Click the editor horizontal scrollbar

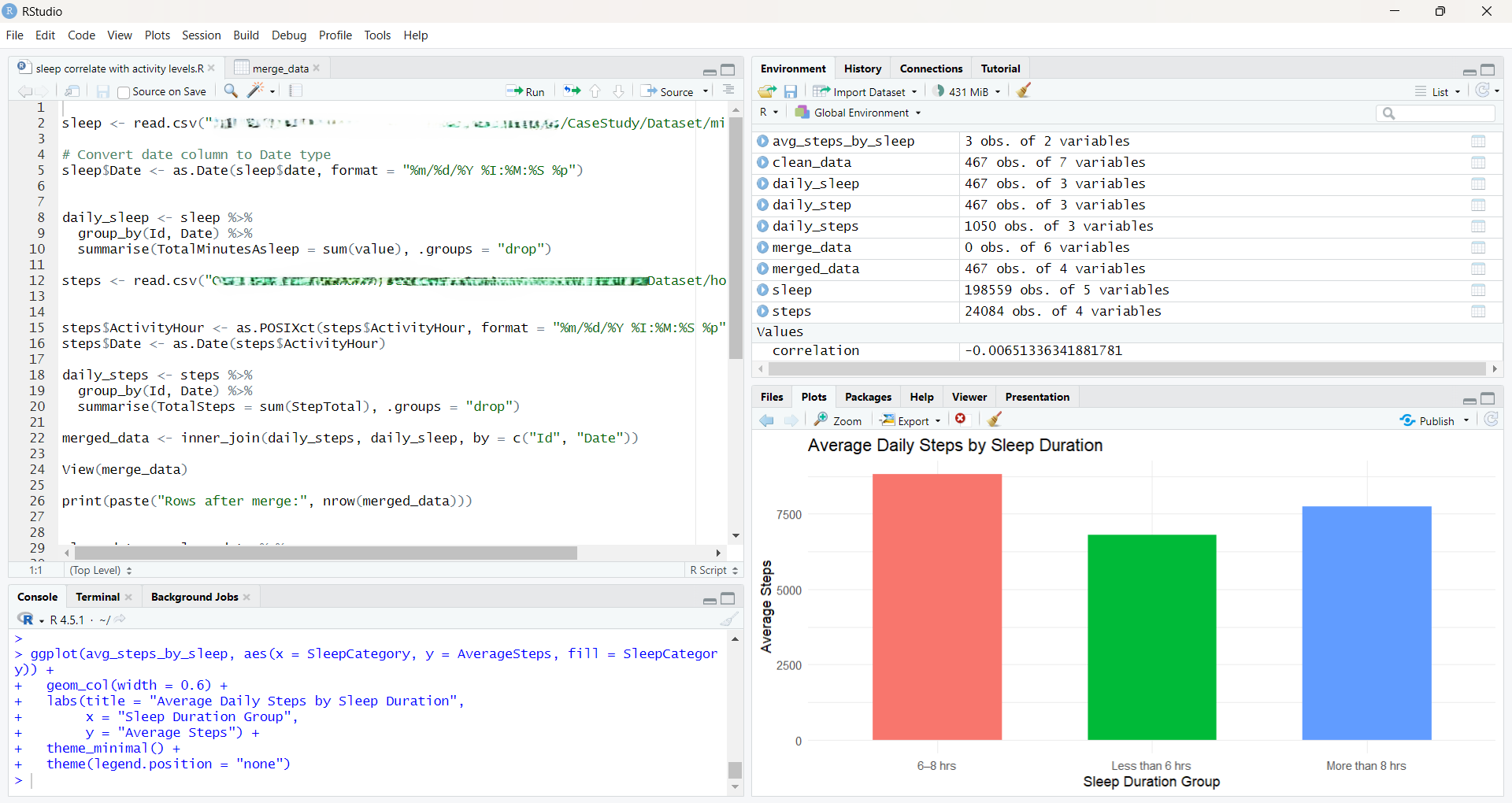tap(326, 553)
